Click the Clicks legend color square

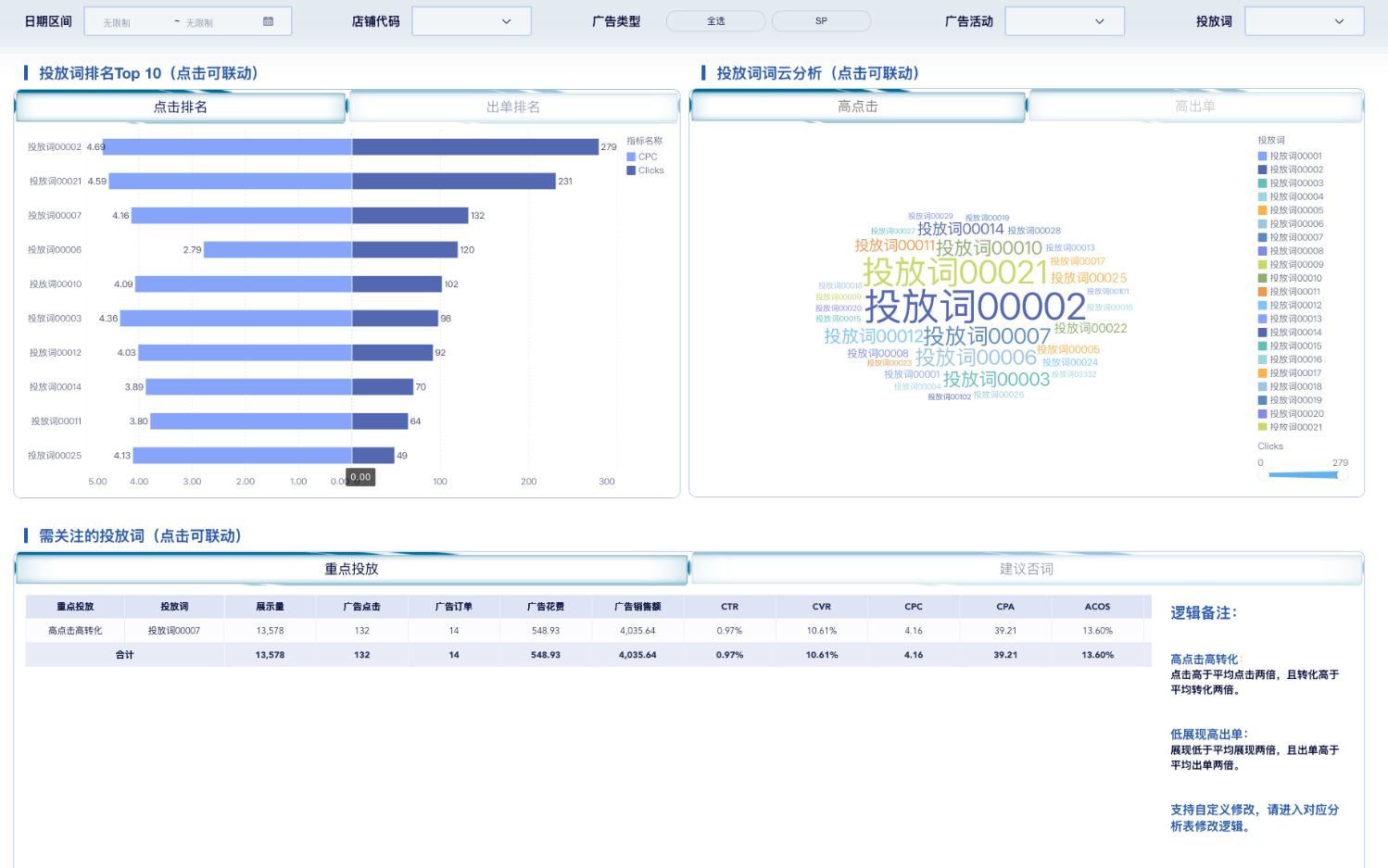click(631, 170)
